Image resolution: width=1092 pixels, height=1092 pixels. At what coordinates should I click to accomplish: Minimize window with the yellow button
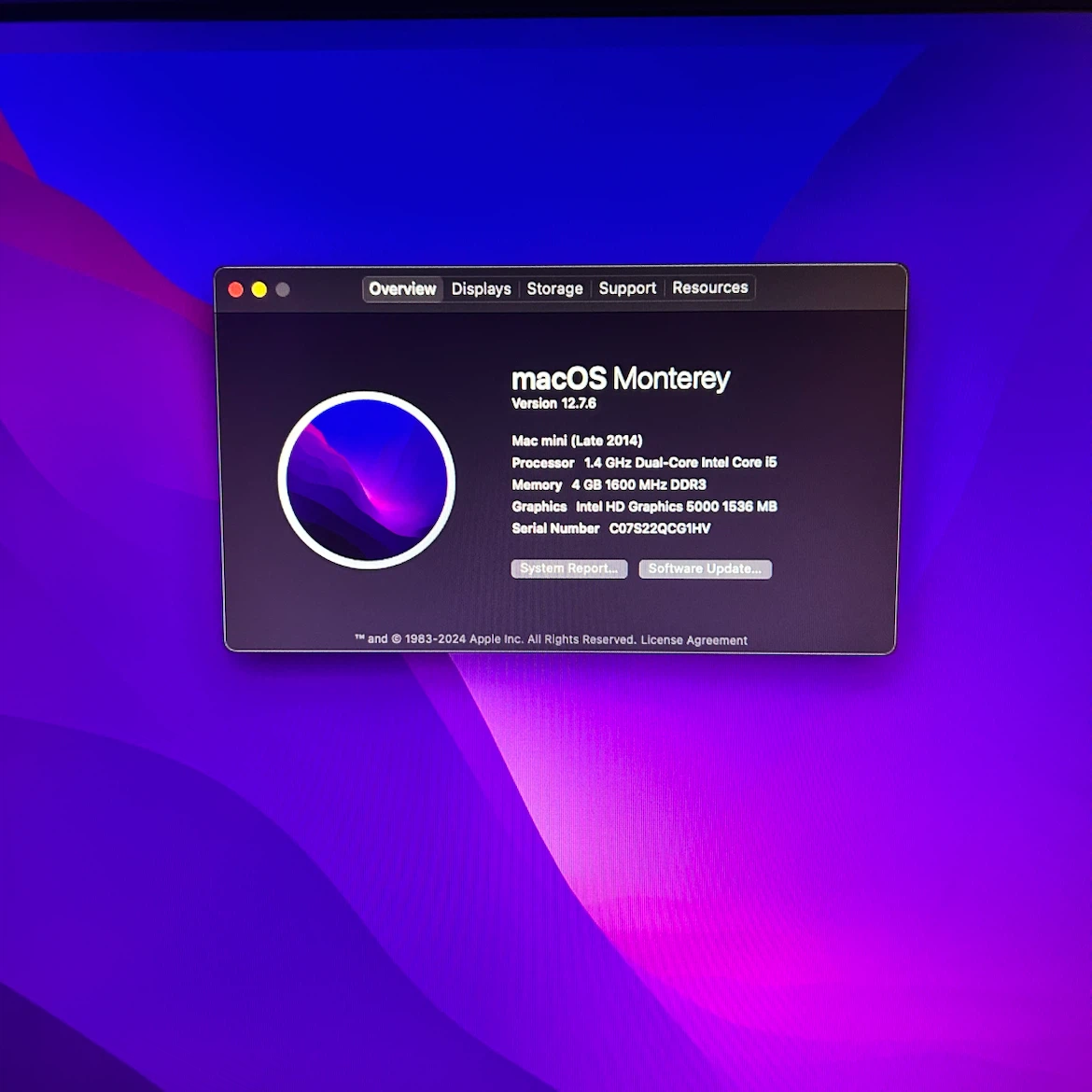coord(259,289)
